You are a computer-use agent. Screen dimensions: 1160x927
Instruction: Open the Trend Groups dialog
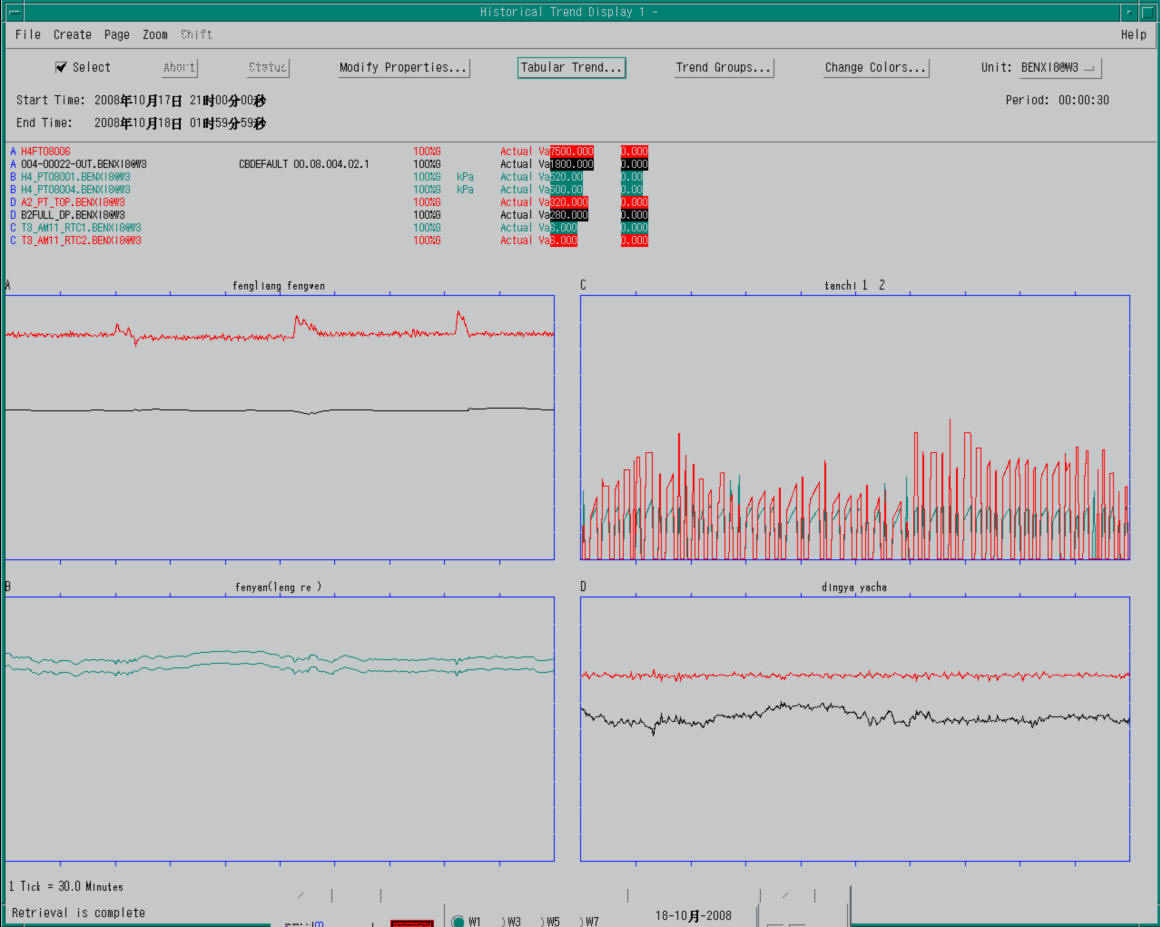tap(724, 67)
